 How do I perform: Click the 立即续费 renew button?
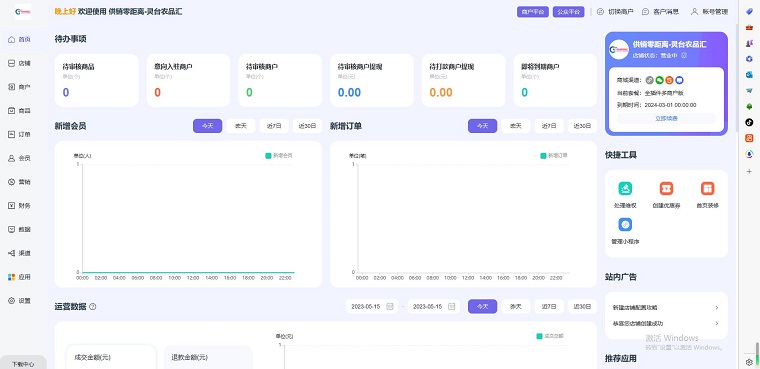coord(666,118)
